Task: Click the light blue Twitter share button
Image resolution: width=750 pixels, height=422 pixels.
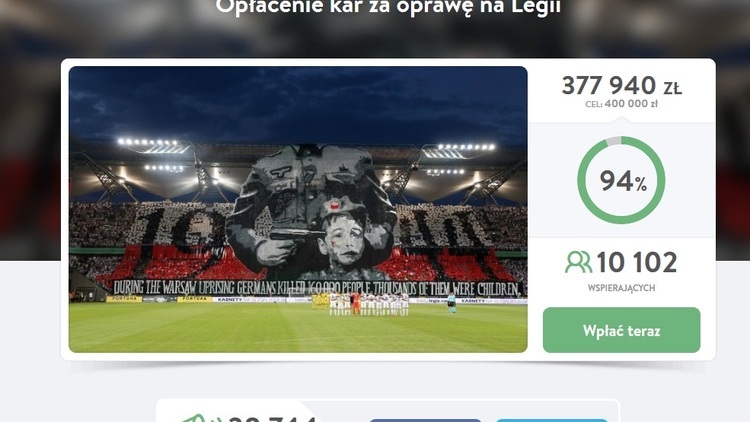Action: tap(551, 420)
